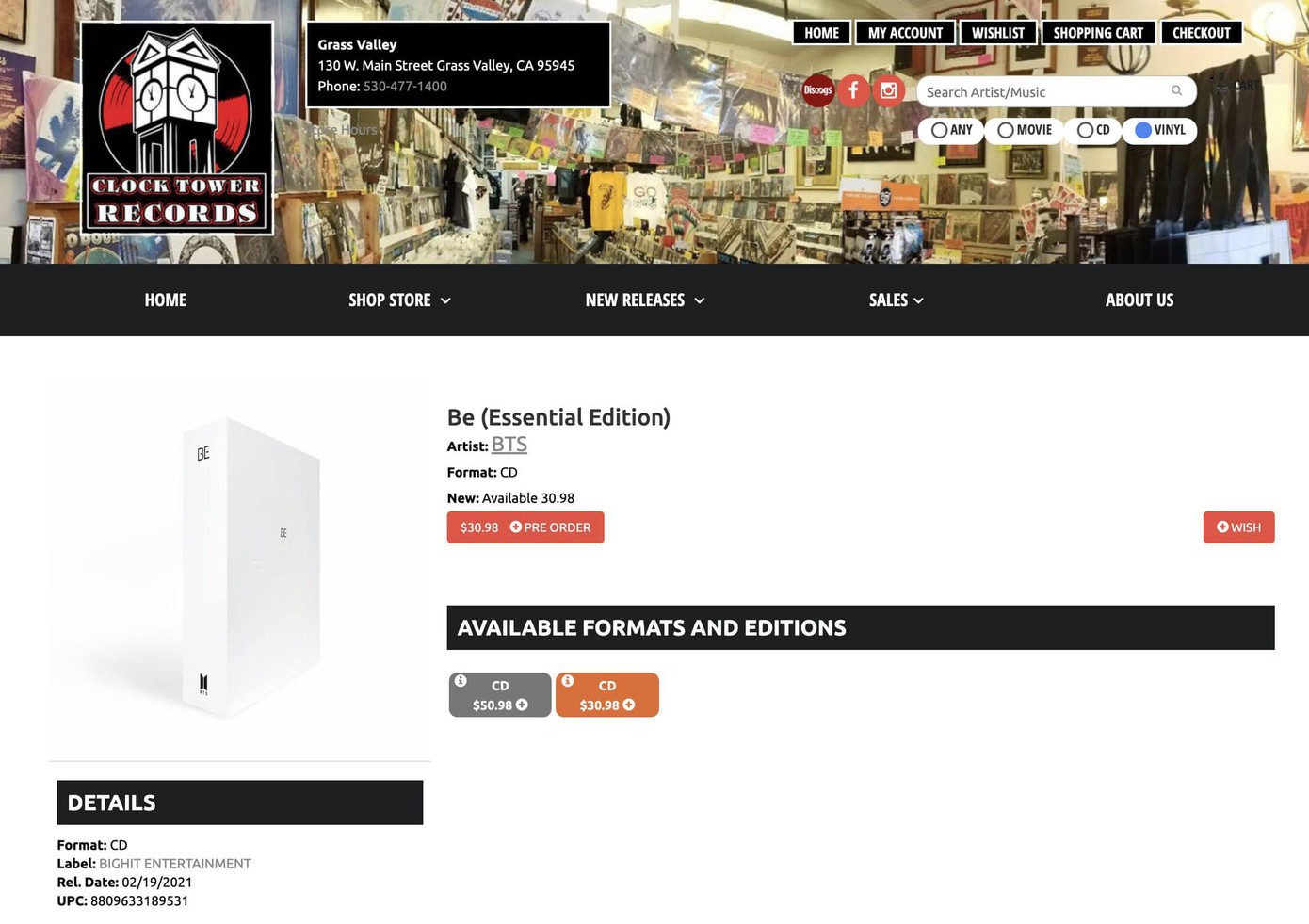Viewport: 1309px width, 924px height.
Task: Open the BTS artist link
Action: (x=509, y=444)
